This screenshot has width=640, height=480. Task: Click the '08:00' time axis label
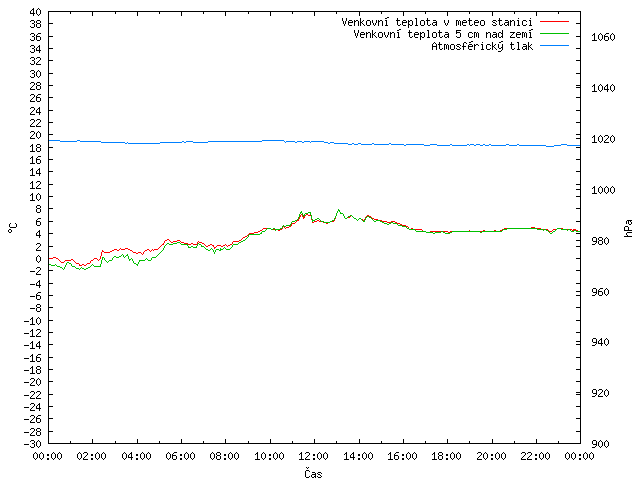[x=225, y=456]
